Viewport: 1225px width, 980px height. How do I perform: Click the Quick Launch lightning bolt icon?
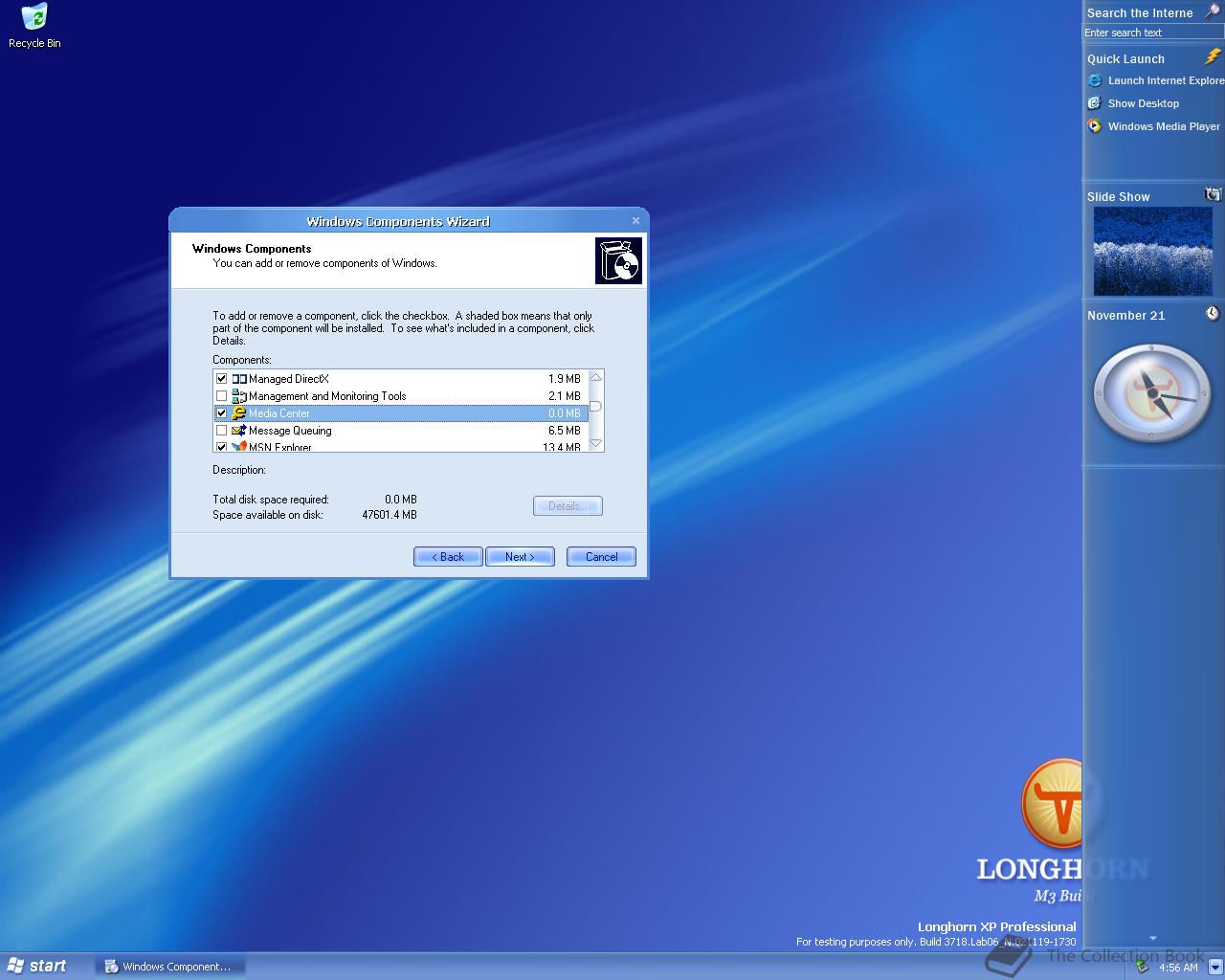(x=1212, y=57)
